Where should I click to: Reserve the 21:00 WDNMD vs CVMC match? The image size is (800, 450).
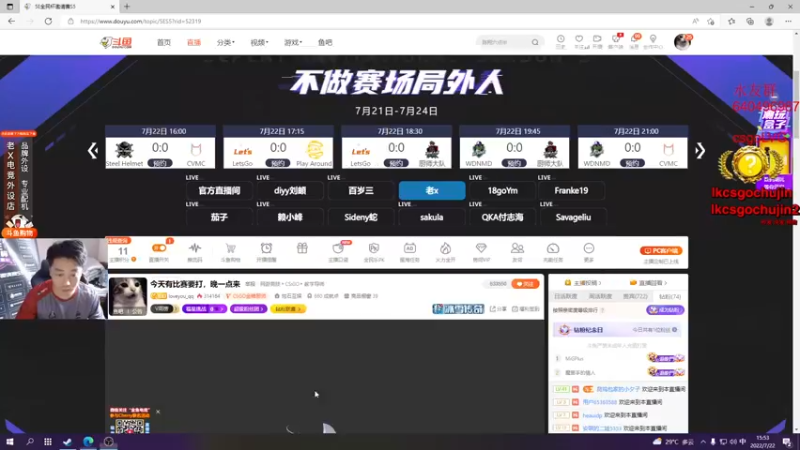point(632,163)
